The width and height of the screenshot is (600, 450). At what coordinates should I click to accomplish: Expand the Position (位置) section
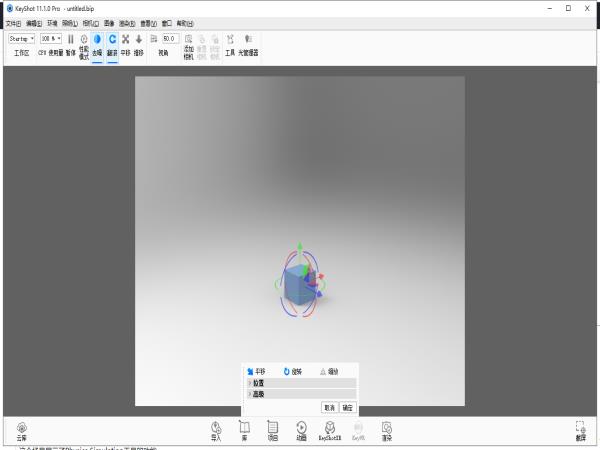click(302, 383)
